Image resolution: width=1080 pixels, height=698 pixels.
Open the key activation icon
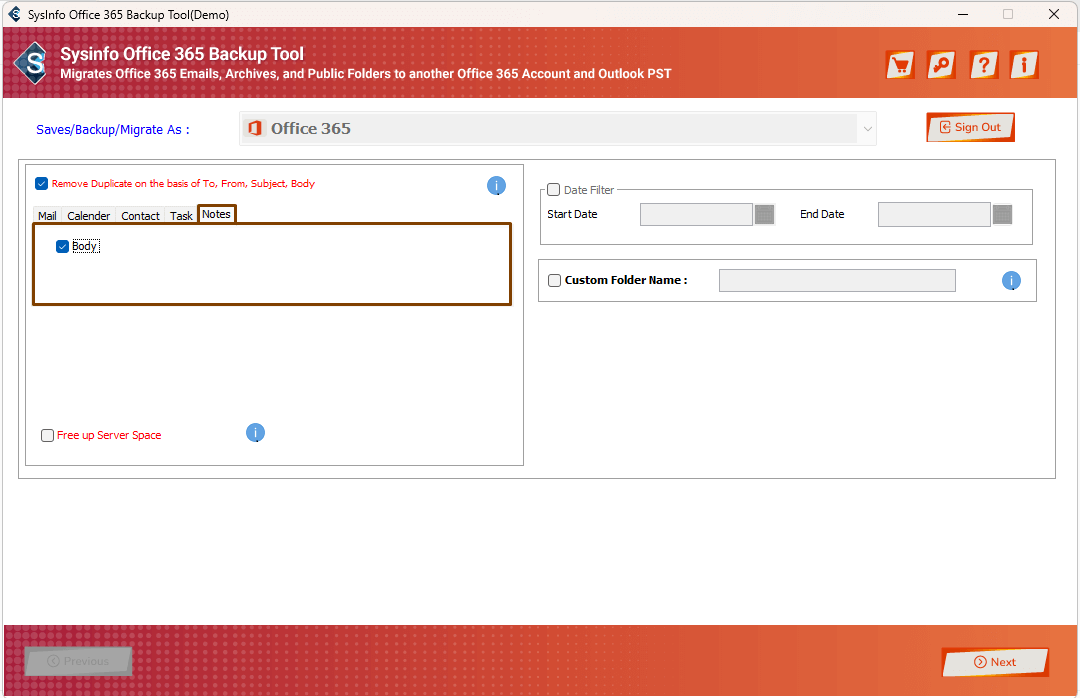tap(941, 65)
